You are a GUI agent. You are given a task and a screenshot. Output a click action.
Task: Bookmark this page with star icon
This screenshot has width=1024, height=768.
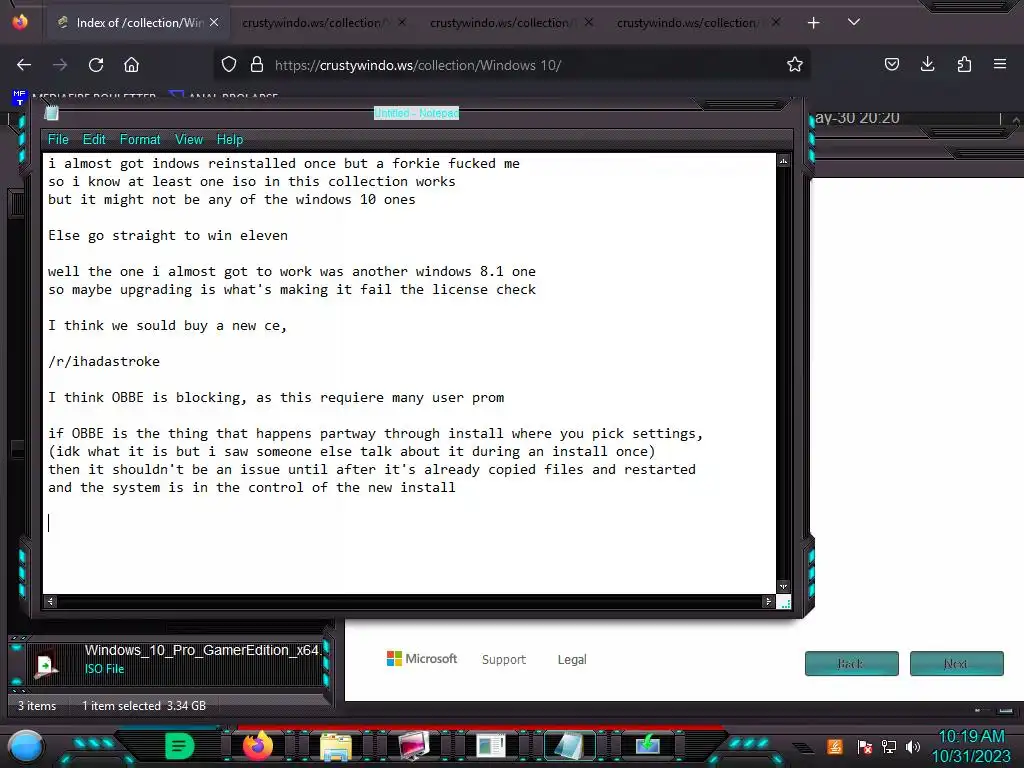(794, 65)
